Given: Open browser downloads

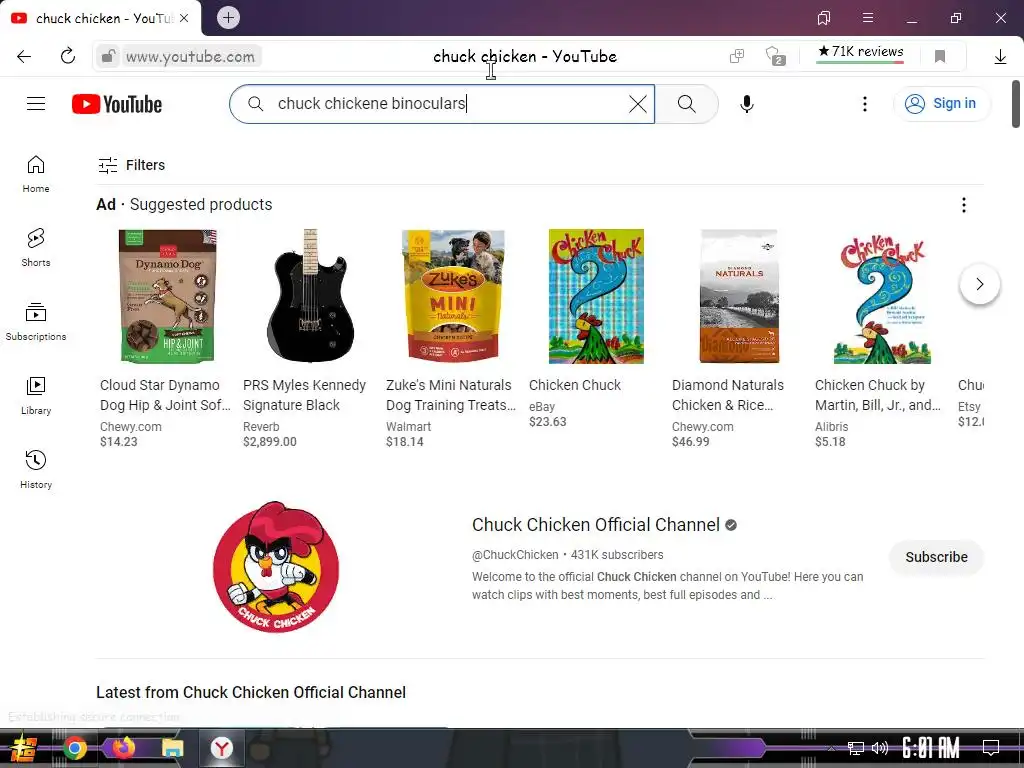Looking at the screenshot, I should pyautogui.click(x=1000, y=57).
